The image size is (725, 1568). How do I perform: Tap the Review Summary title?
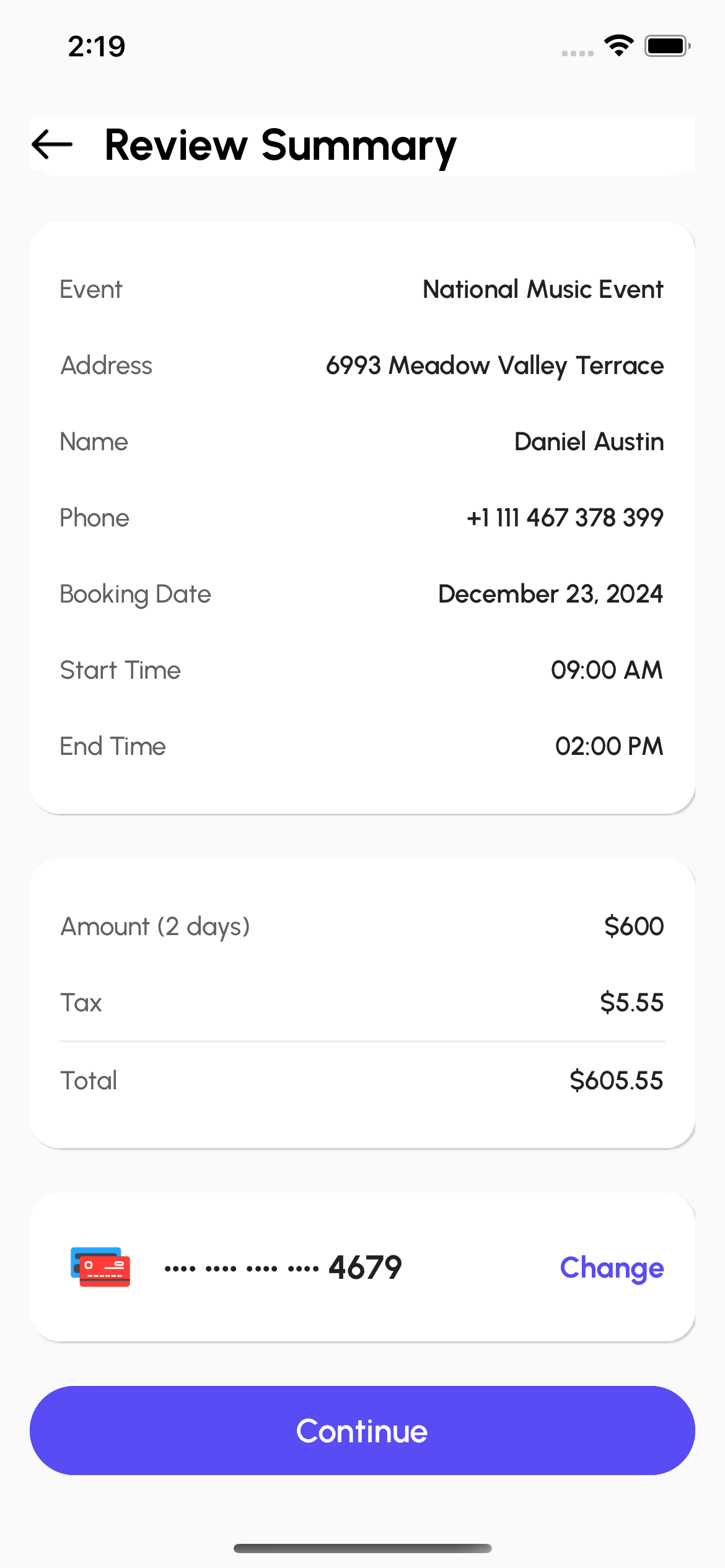click(x=281, y=146)
